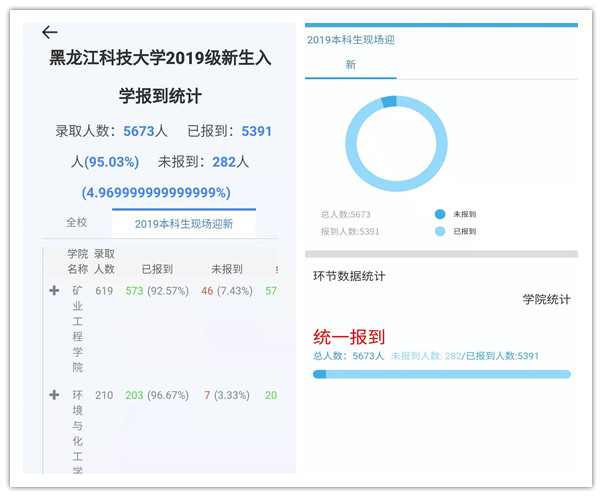This screenshot has height=497, width=602.
Task: Tap the dark blue donut chart segment
Action: tap(389, 102)
